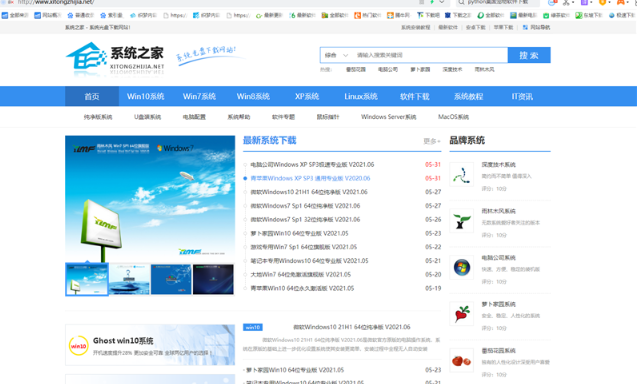Open the MacOS系统 sub-navigation link
This screenshot has width=639, height=384.
453,117
